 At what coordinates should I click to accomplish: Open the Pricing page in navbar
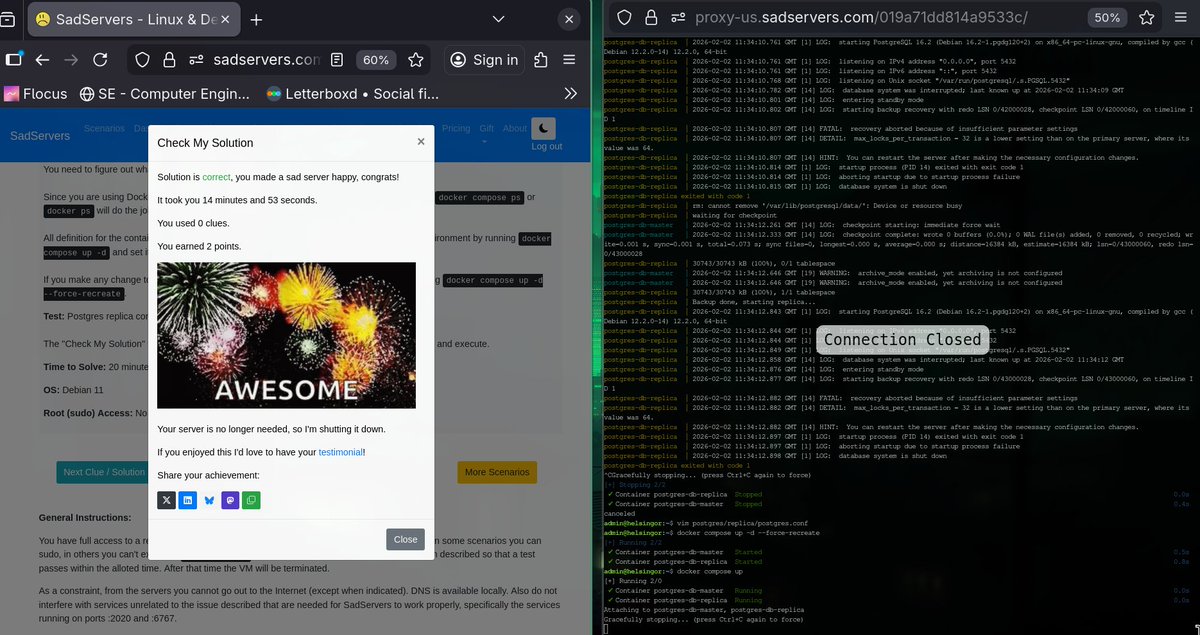[456, 128]
